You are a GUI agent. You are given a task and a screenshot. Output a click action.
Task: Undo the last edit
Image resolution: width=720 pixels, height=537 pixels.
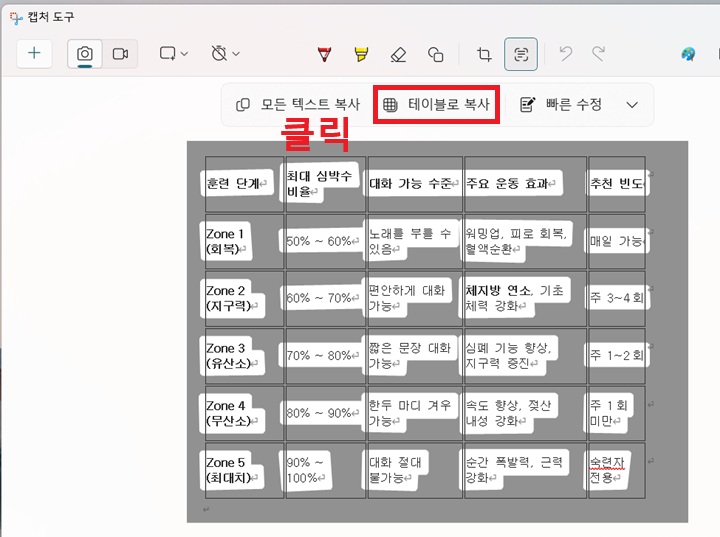pyautogui.click(x=566, y=54)
